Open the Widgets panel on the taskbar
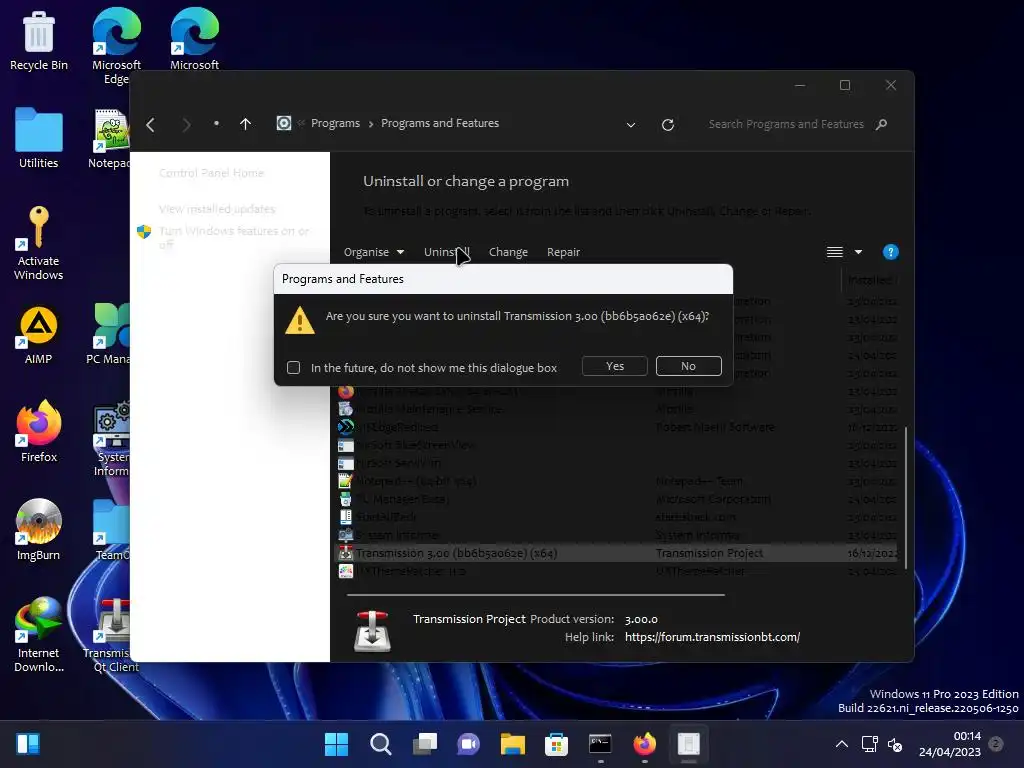Screen dimensions: 1024x768 [28, 744]
